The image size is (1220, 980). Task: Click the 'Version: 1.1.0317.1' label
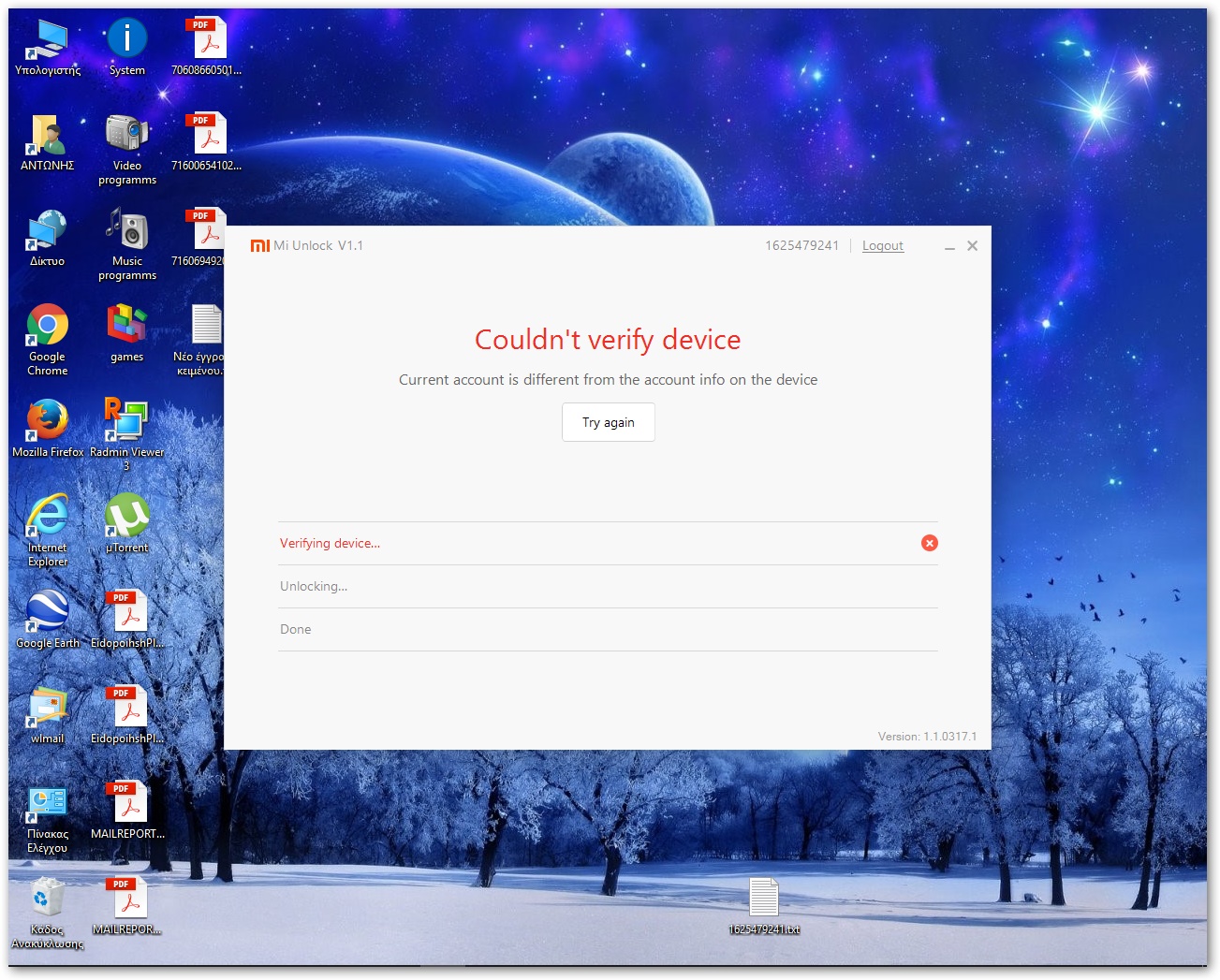[927, 737]
